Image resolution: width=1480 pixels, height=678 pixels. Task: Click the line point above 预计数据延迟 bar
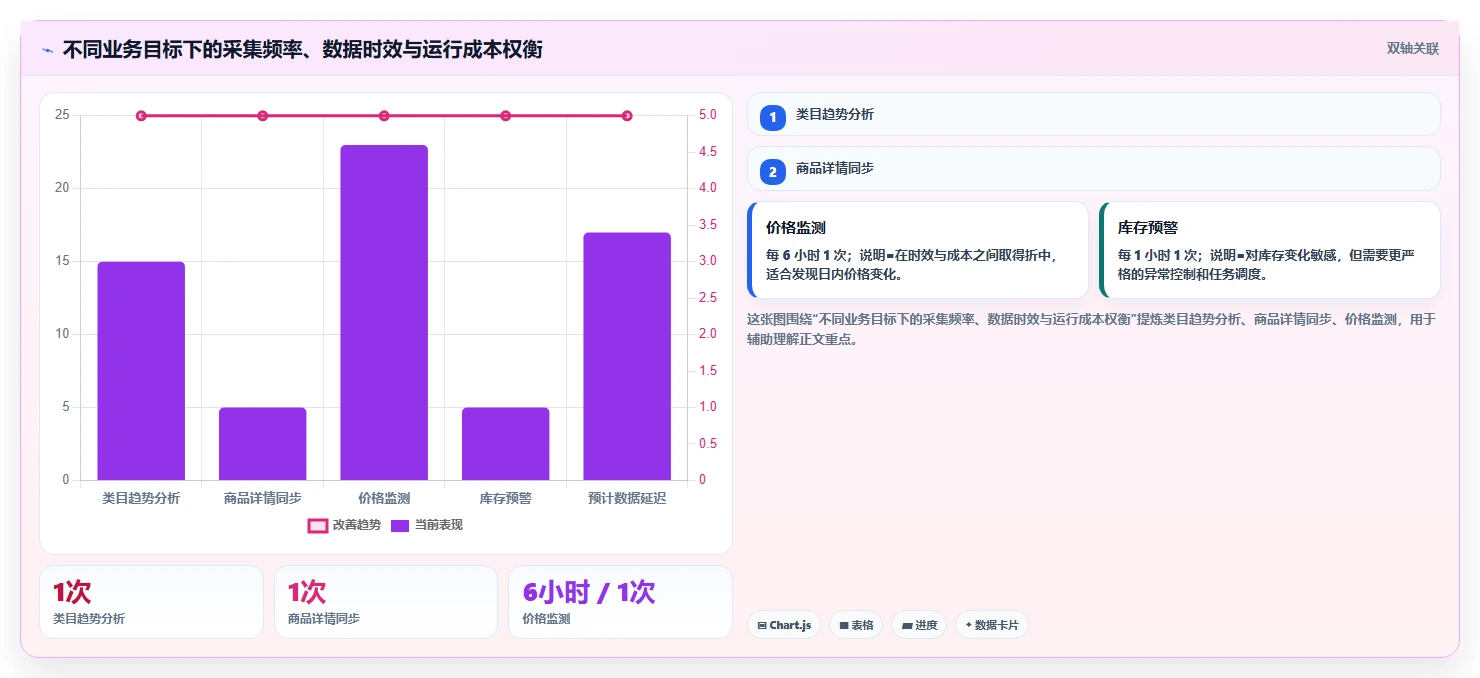coord(627,116)
